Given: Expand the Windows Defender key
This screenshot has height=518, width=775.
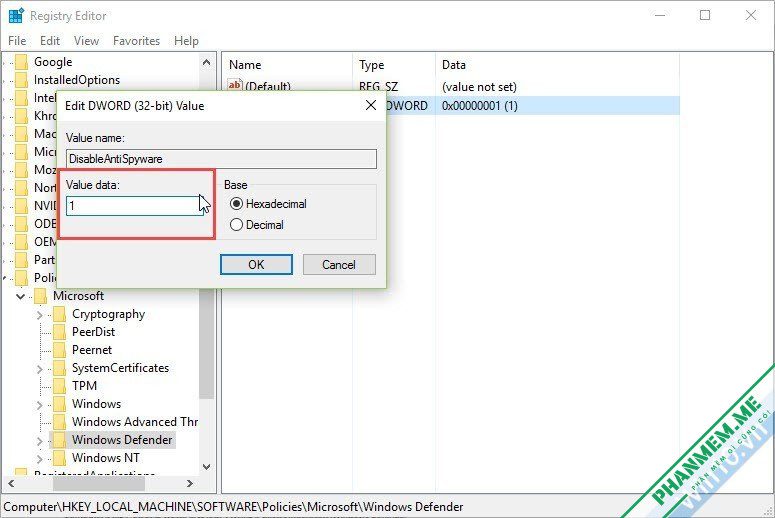Looking at the screenshot, I should [40, 440].
